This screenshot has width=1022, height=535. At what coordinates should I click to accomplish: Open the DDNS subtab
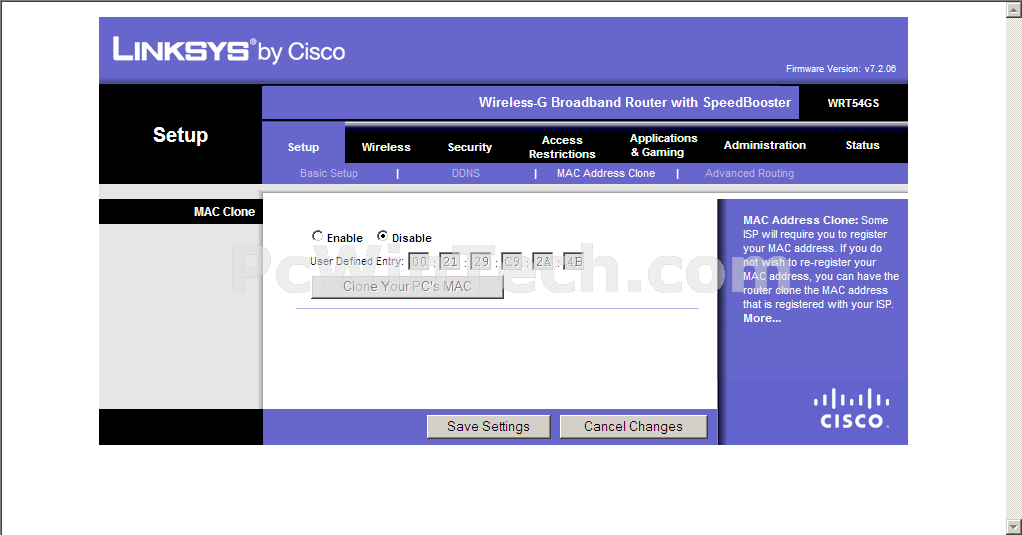click(x=465, y=173)
